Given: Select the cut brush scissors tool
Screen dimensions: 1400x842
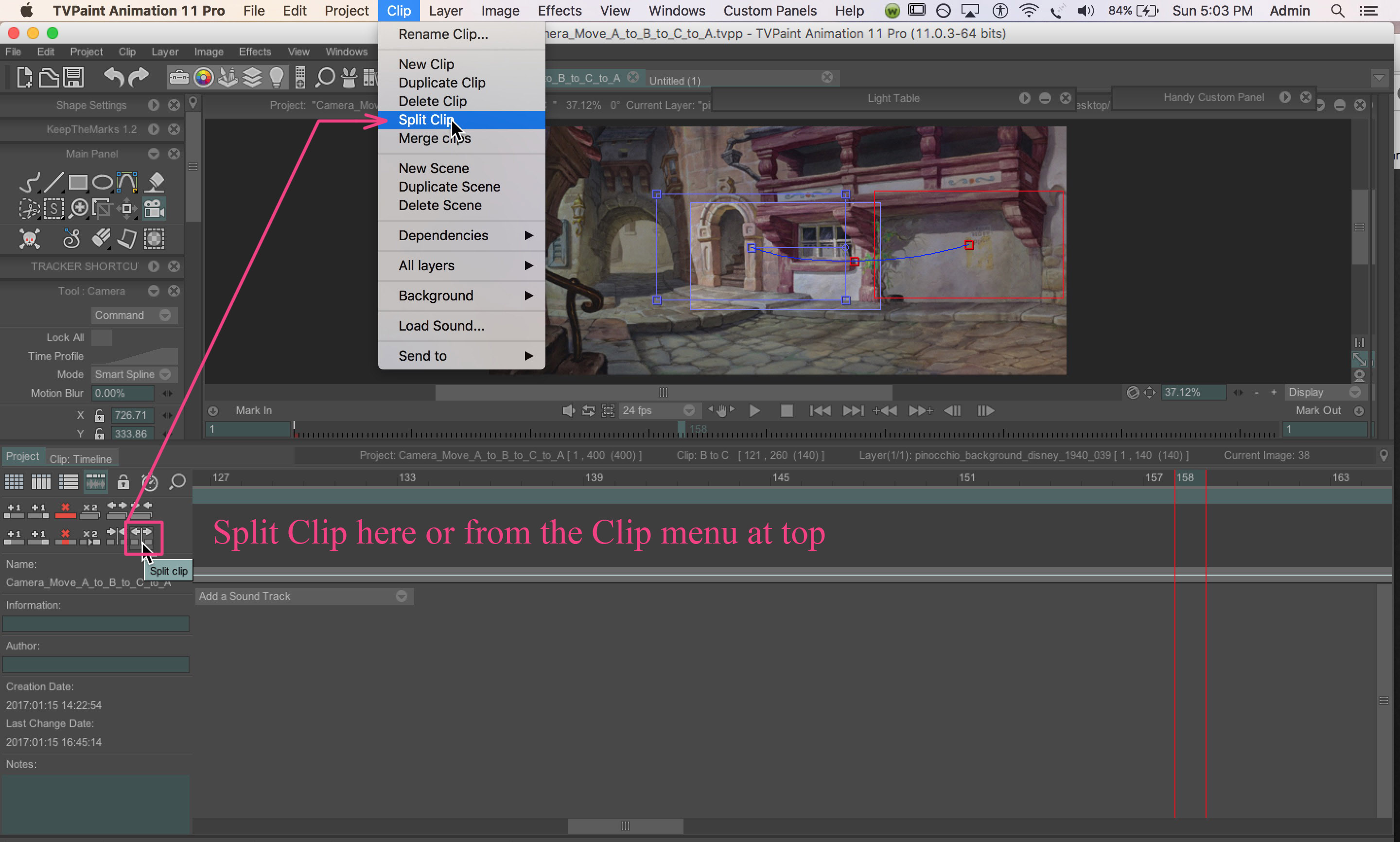Looking at the screenshot, I should (30, 209).
